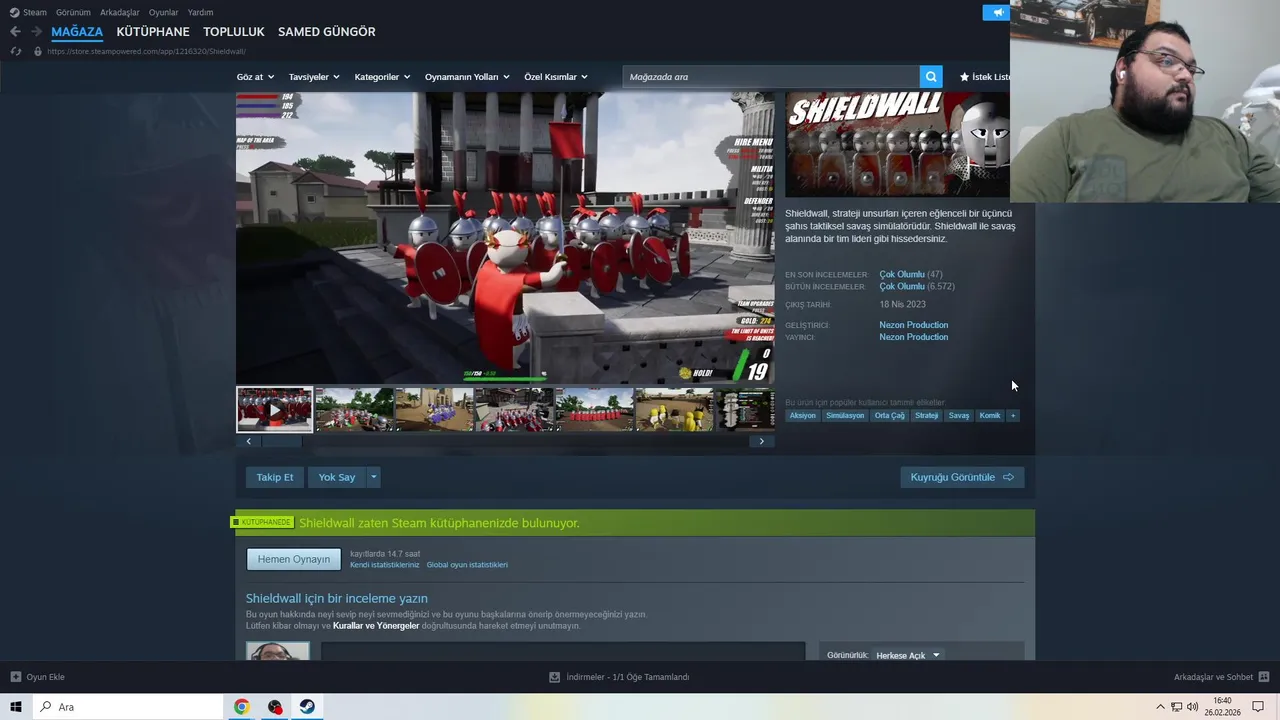Viewport: 1280px width, 720px height.
Task: Click the Orta Çağ tag
Action: pos(889,415)
